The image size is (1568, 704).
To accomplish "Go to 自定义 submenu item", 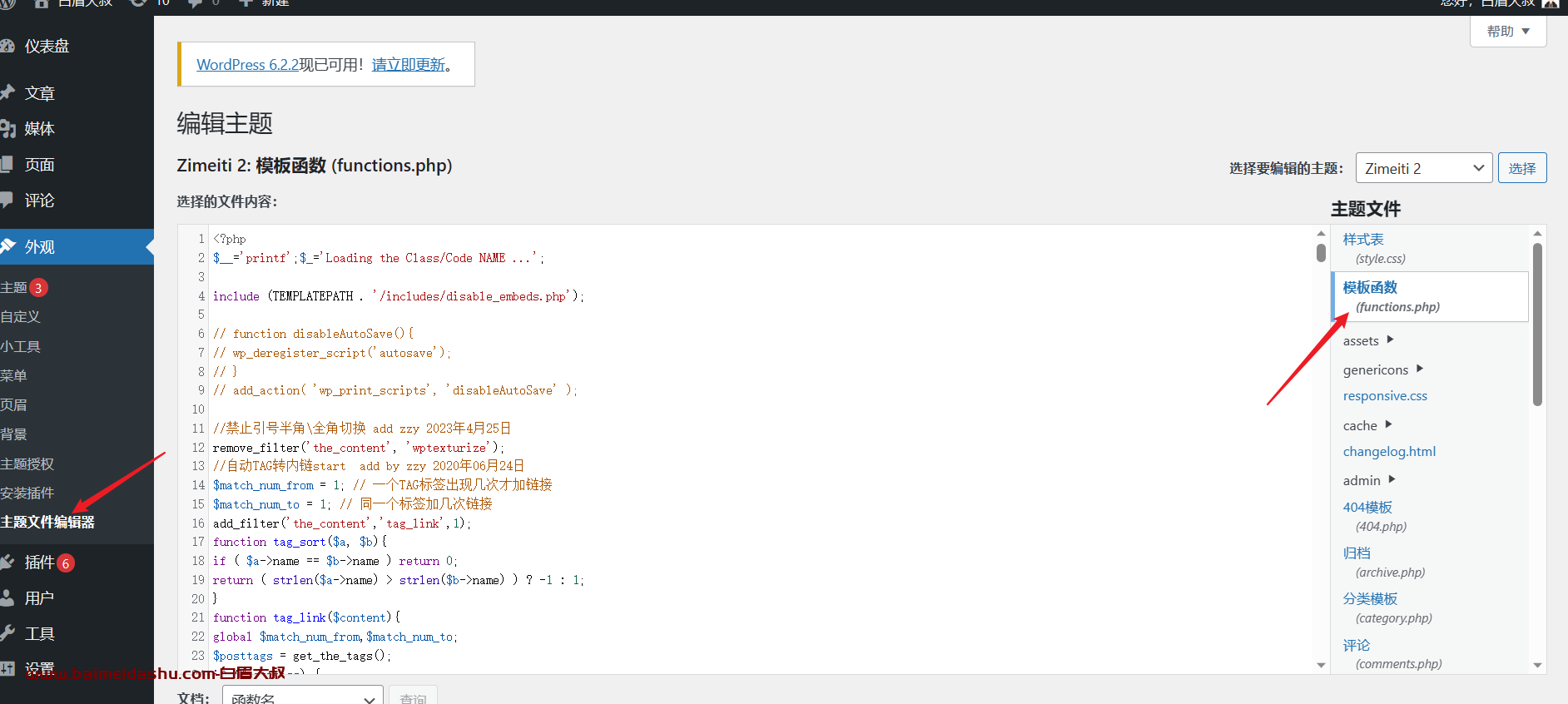I will pyautogui.click(x=20, y=317).
